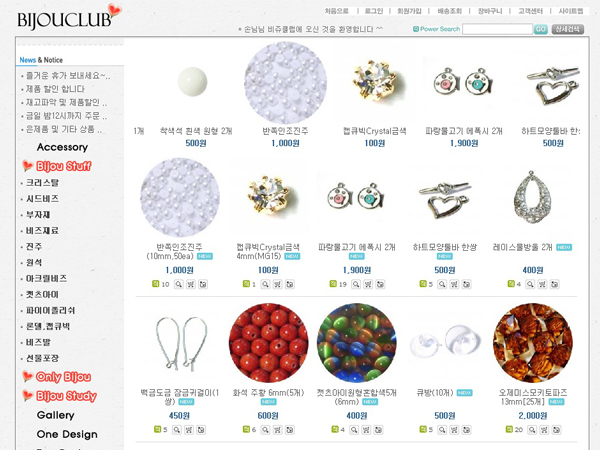Click the wishlist icon under 레이스물방울 2개
The width and height of the screenshot is (600, 450).
554,284
